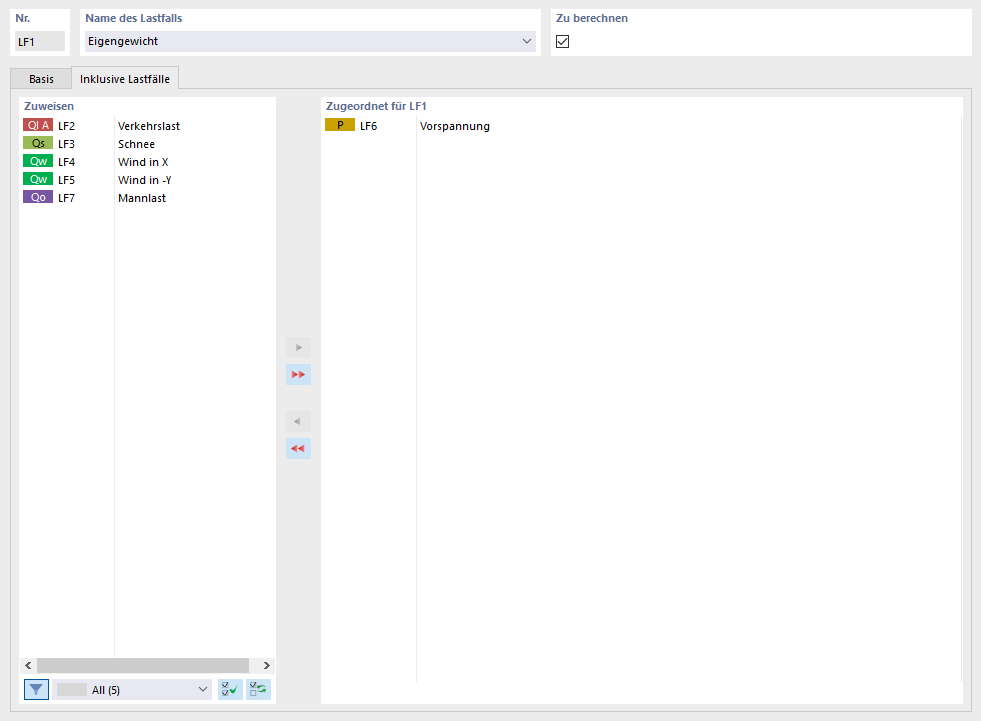The width and height of the screenshot is (981, 721).
Task: Click the select-all checkmarks icon
Action: point(230,690)
